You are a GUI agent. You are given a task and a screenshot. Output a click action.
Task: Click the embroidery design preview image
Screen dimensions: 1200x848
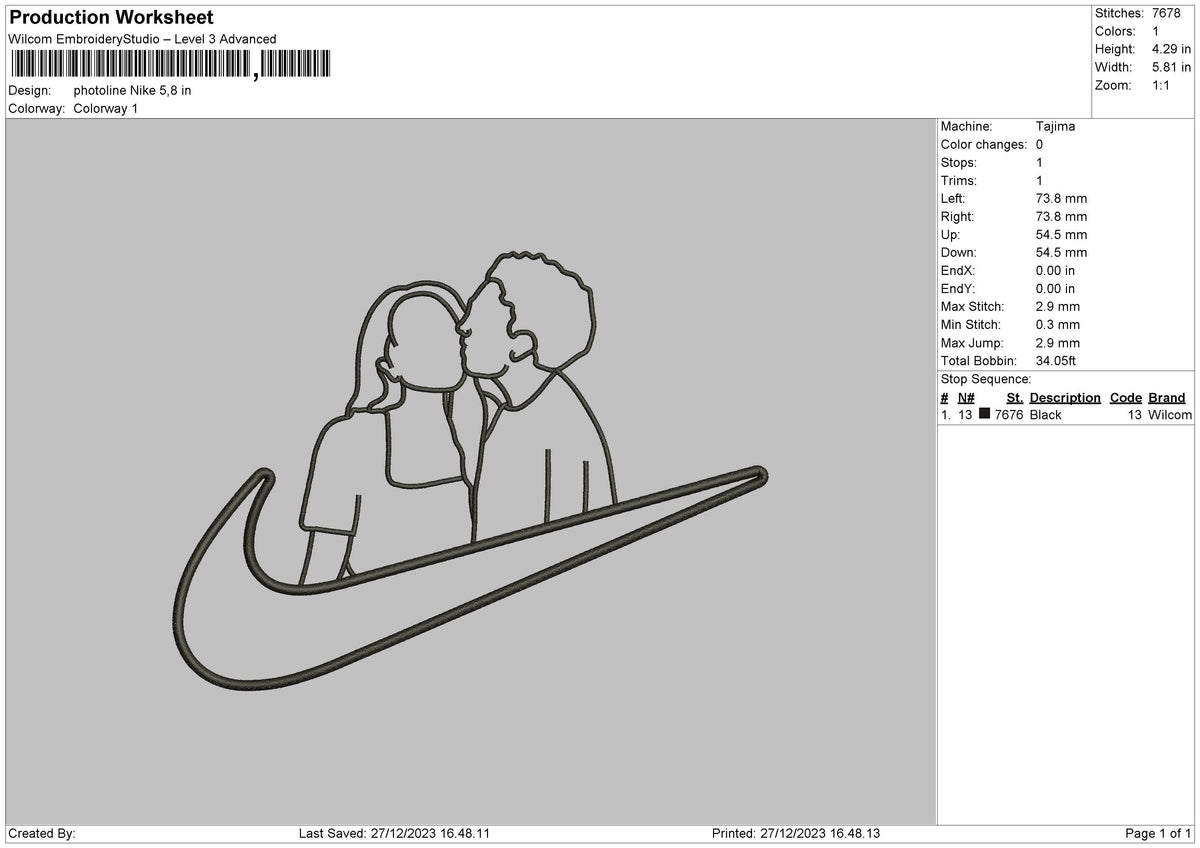click(470, 472)
